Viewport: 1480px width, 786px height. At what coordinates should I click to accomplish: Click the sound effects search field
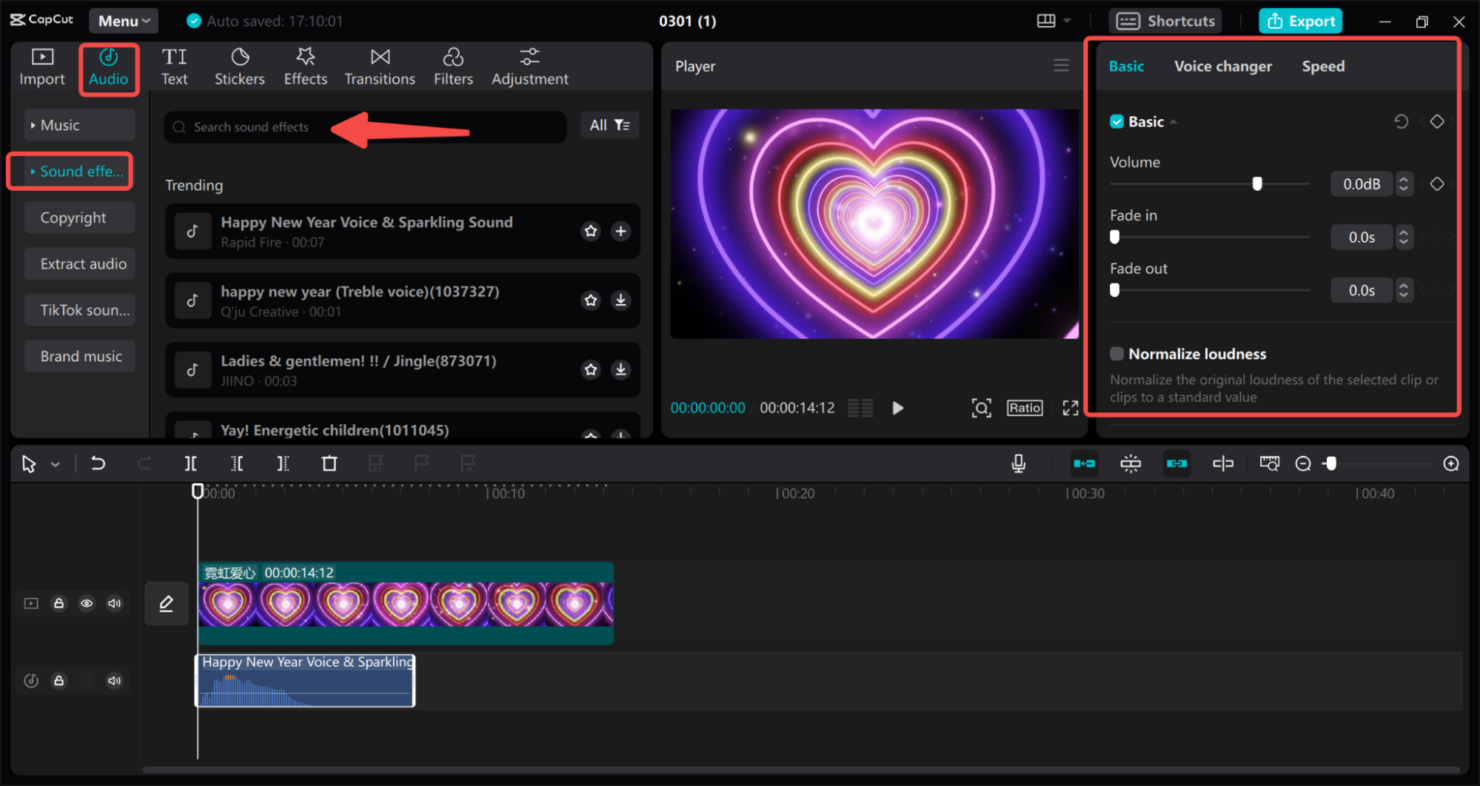300,127
